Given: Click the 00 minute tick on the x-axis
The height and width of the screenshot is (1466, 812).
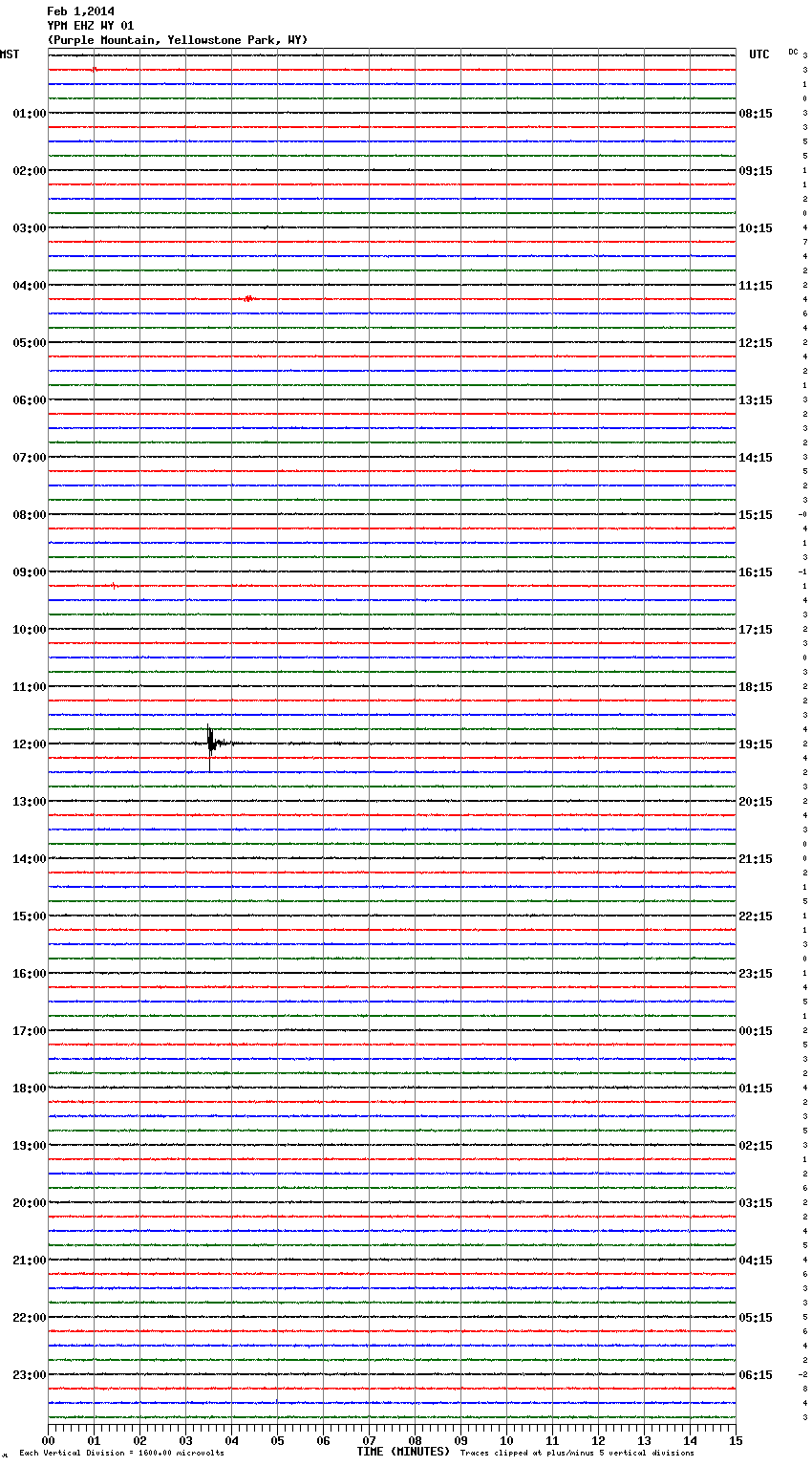Looking at the screenshot, I should coord(48,1441).
